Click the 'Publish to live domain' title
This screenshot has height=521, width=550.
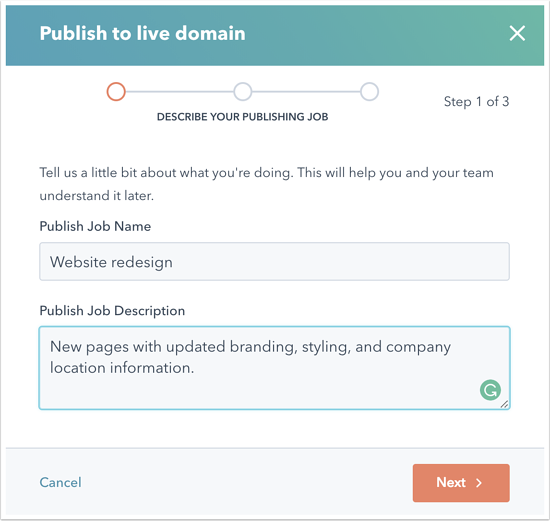[x=142, y=33]
